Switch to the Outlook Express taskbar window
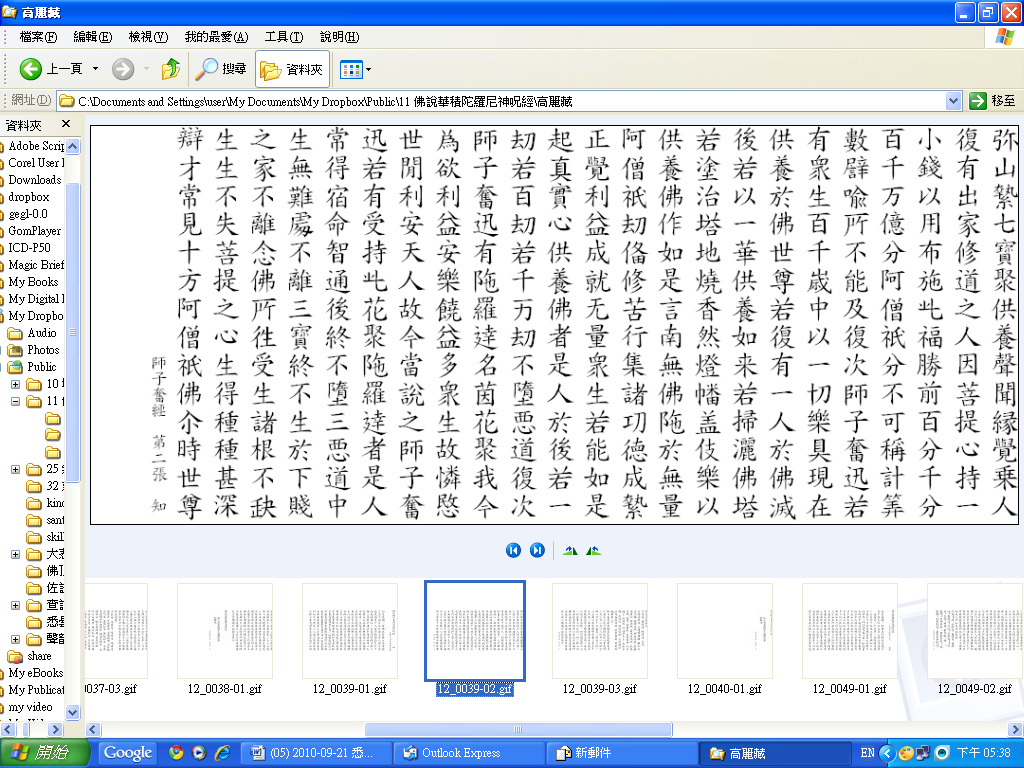 (x=460, y=753)
